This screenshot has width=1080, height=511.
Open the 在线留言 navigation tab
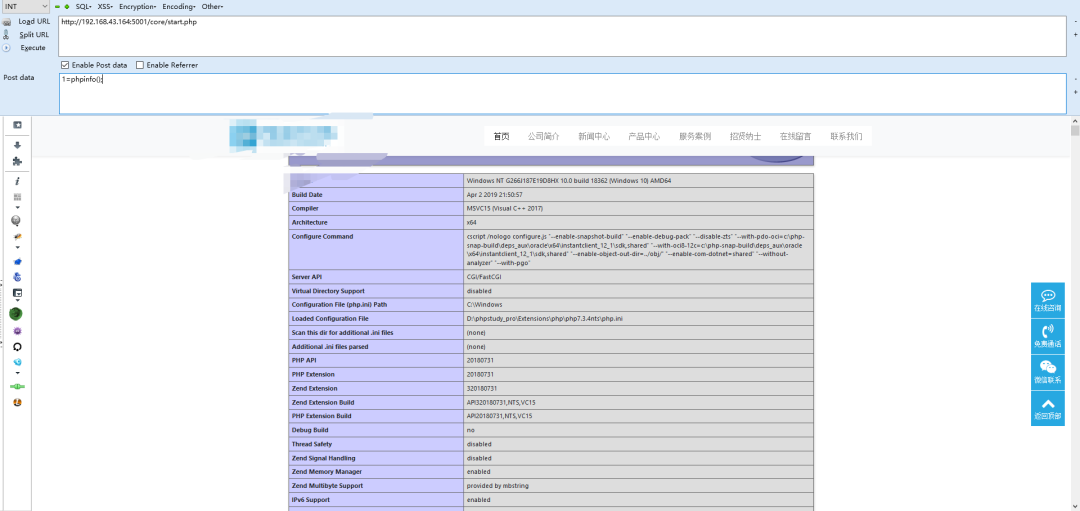(x=796, y=136)
